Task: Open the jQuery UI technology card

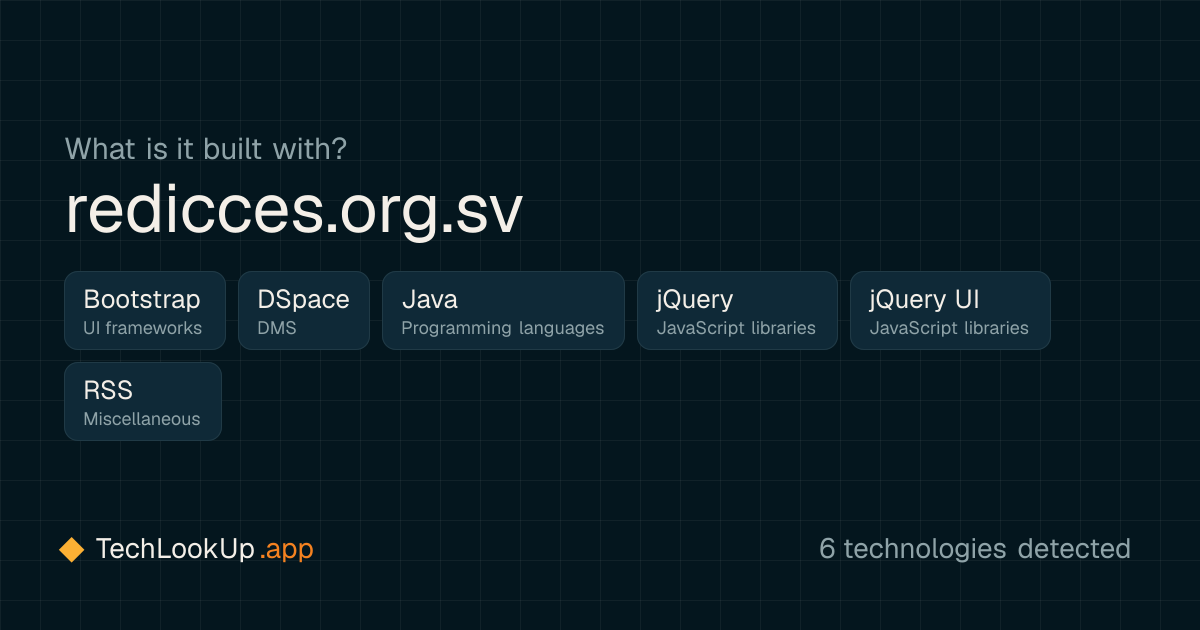Action: point(950,310)
